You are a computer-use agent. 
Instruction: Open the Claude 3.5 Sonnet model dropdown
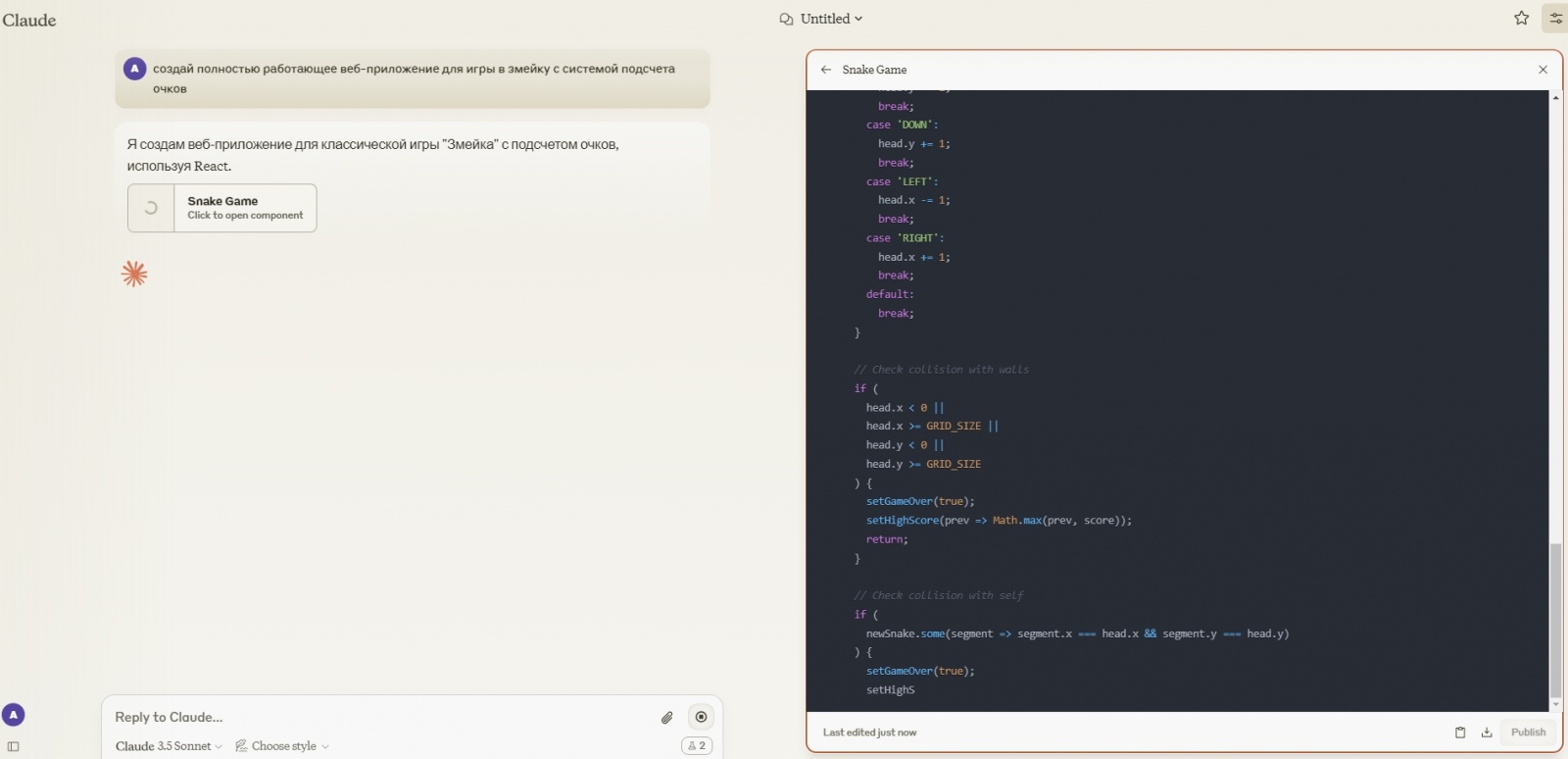[x=169, y=746]
